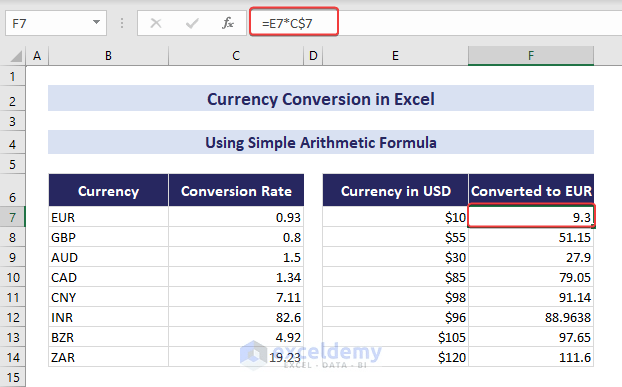Select column F header
The height and width of the screenshot is (387, 622).
(531, 56)
